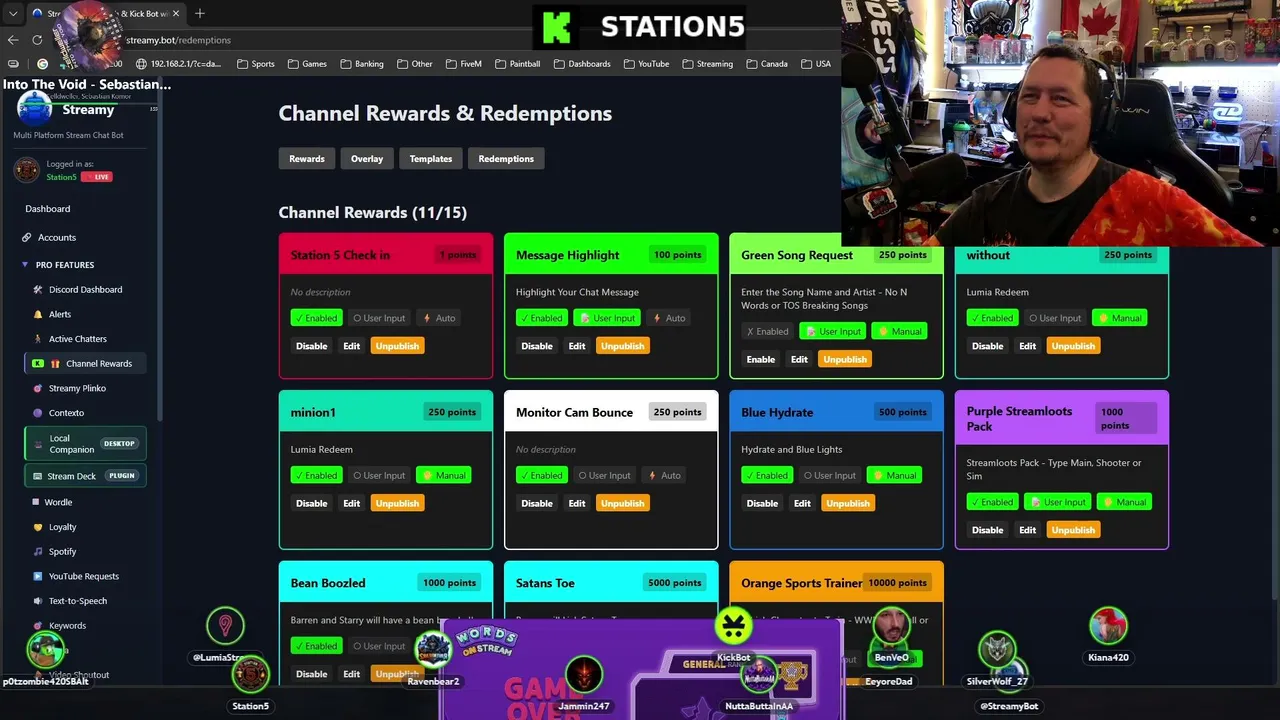Image resolution: width=1280 pixels, height=720 pixels.
Task: Open Local Companion desktop item
Action: point(85,444)
